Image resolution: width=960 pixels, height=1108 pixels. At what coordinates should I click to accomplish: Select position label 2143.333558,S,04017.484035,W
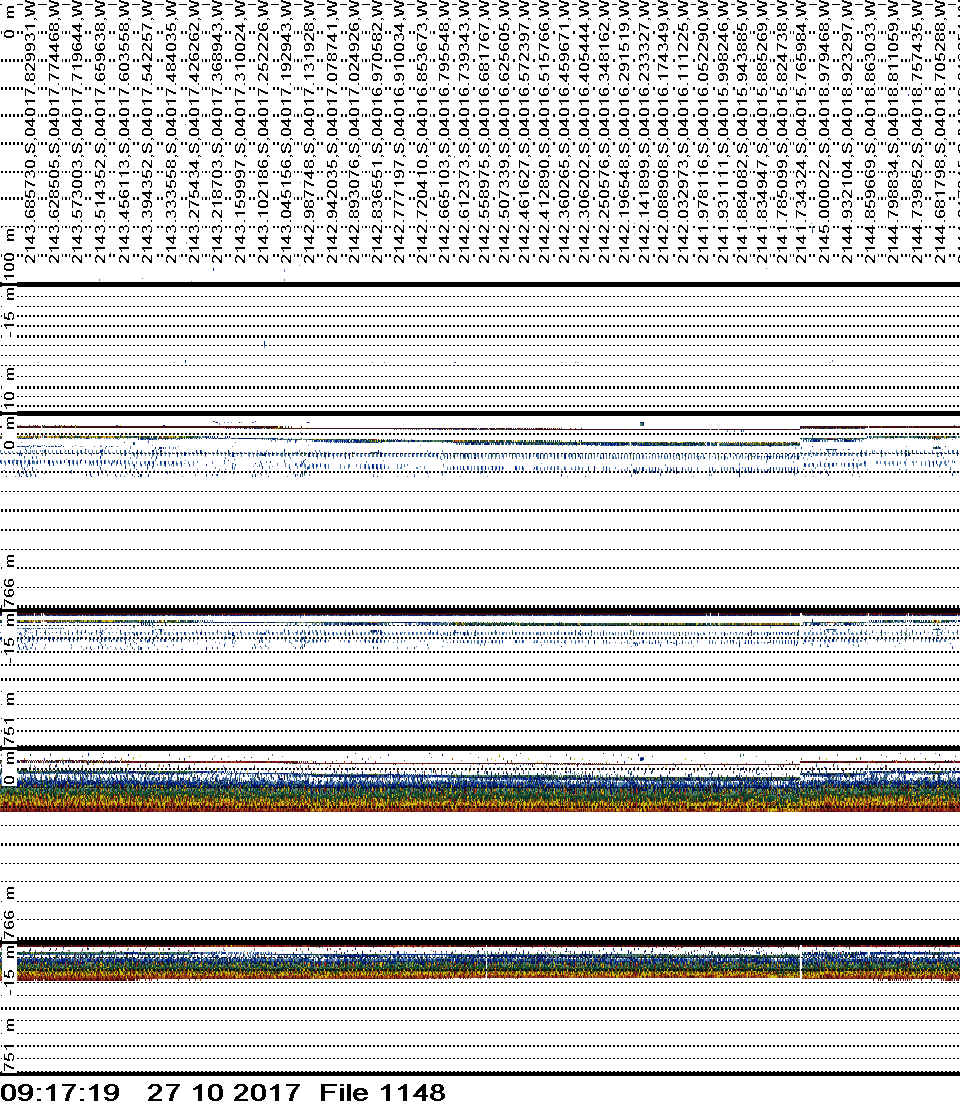click(170, 131)
